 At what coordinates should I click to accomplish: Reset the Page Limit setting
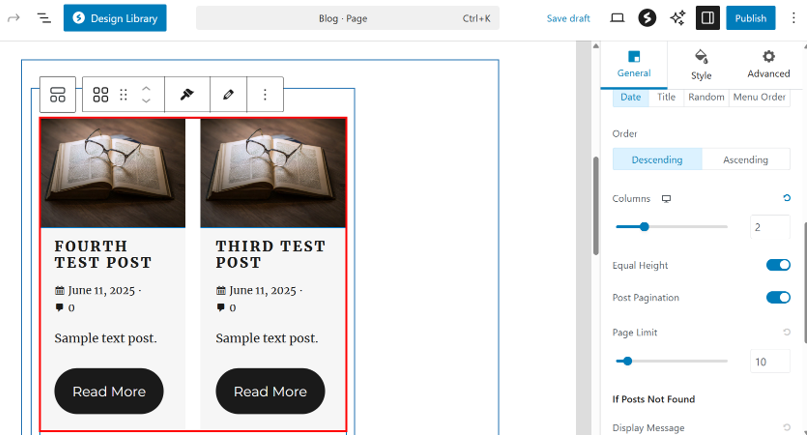click(786, 332)
